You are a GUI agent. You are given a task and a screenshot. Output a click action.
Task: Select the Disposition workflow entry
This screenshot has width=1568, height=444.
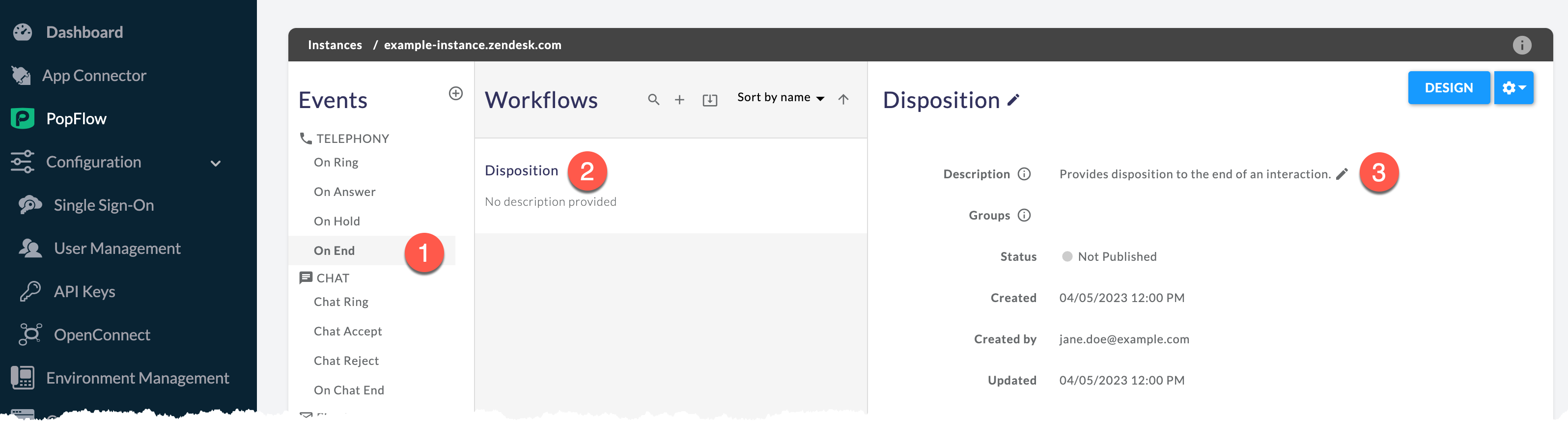(x=521, y=171)
